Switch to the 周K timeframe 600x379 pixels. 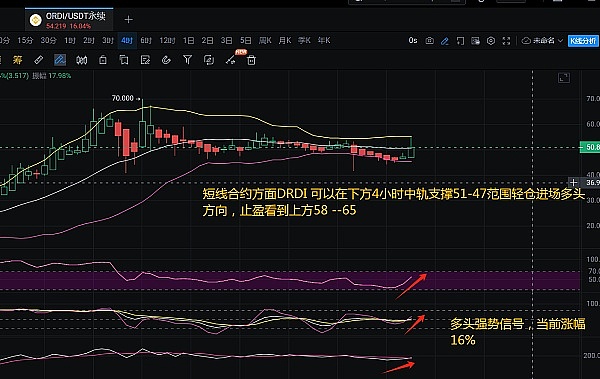(265, 41)
